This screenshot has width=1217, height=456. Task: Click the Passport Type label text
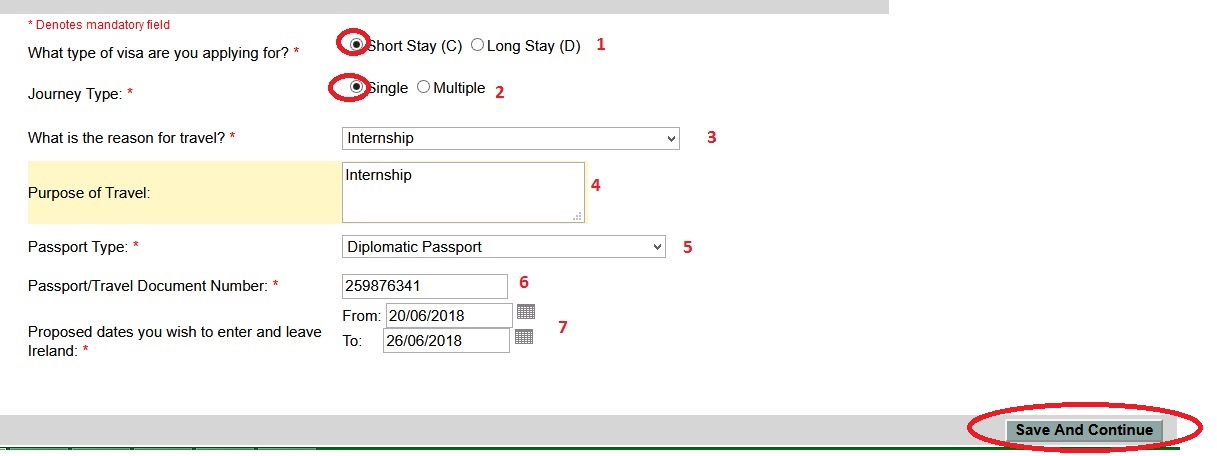pyautogui.click(x=78, y=246)
